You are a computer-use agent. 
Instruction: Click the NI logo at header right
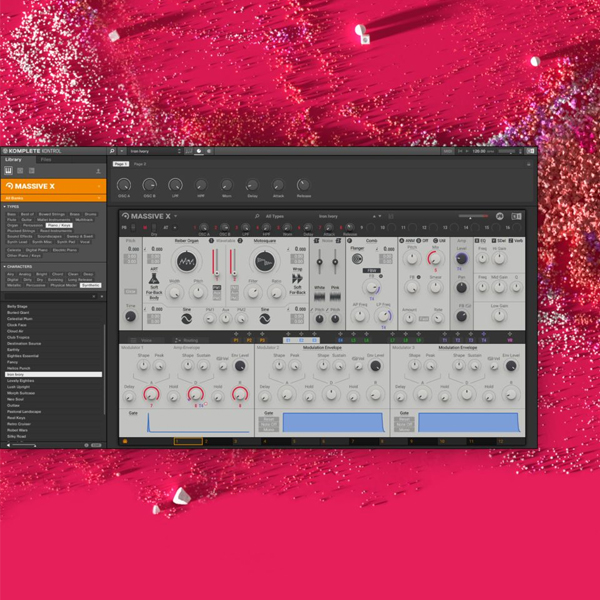[x=530, y=151]
